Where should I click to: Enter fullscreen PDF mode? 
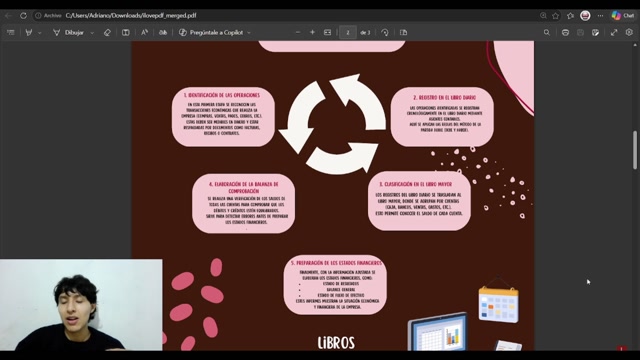point(614,32)
